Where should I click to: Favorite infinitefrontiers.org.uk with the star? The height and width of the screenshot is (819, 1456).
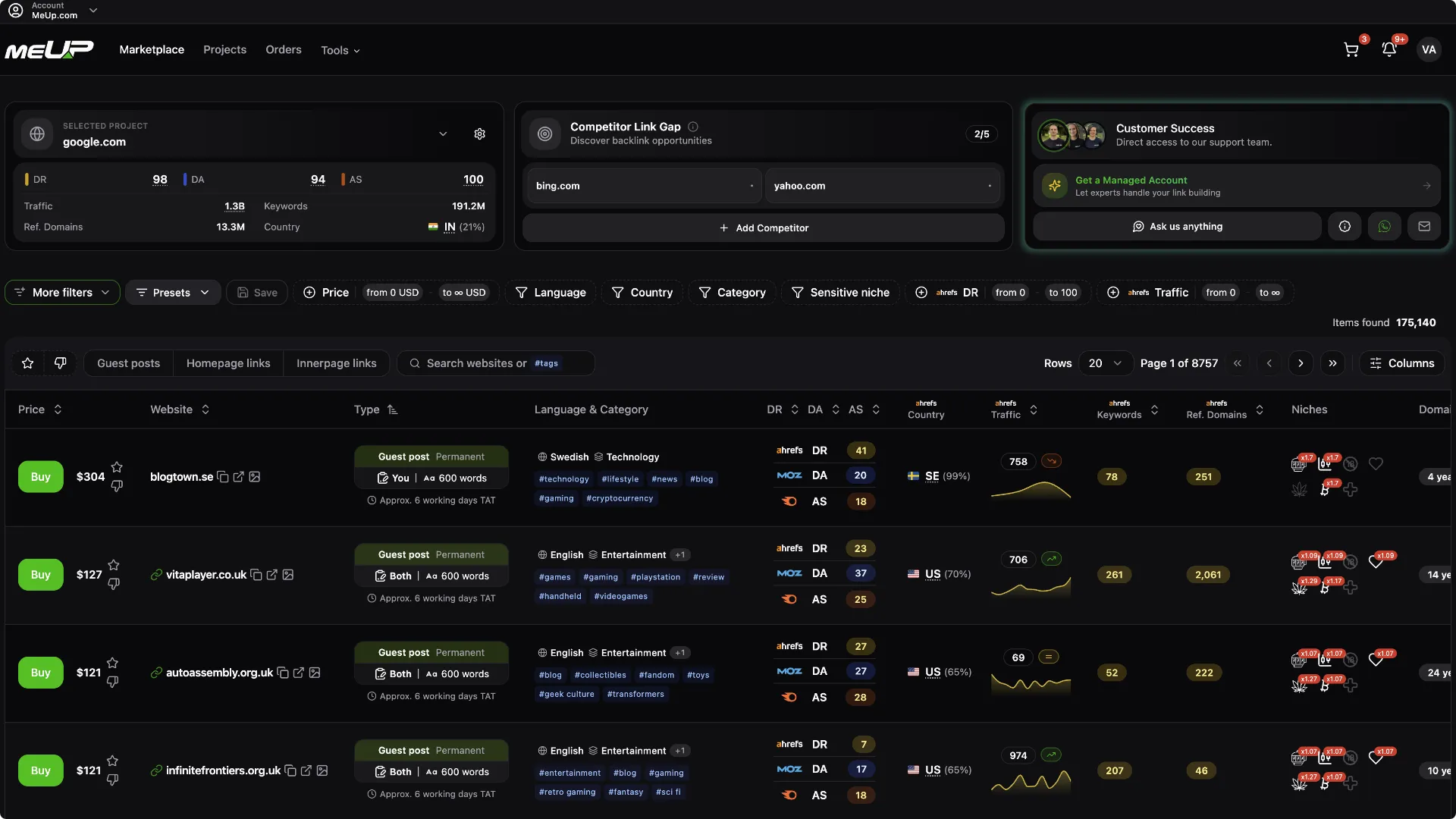click(x=112, y=761)
